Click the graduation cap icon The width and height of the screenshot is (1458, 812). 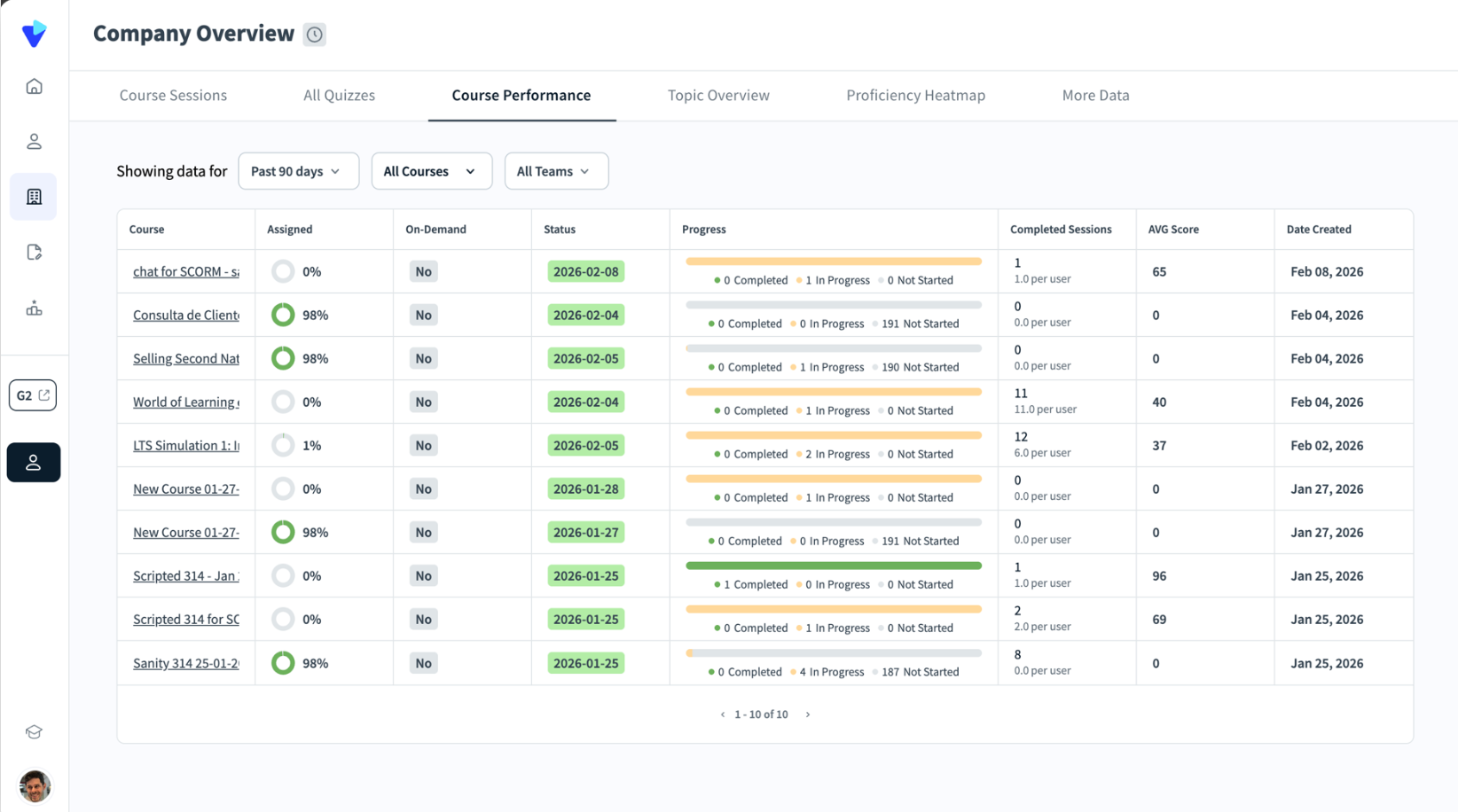click(34, 732)
